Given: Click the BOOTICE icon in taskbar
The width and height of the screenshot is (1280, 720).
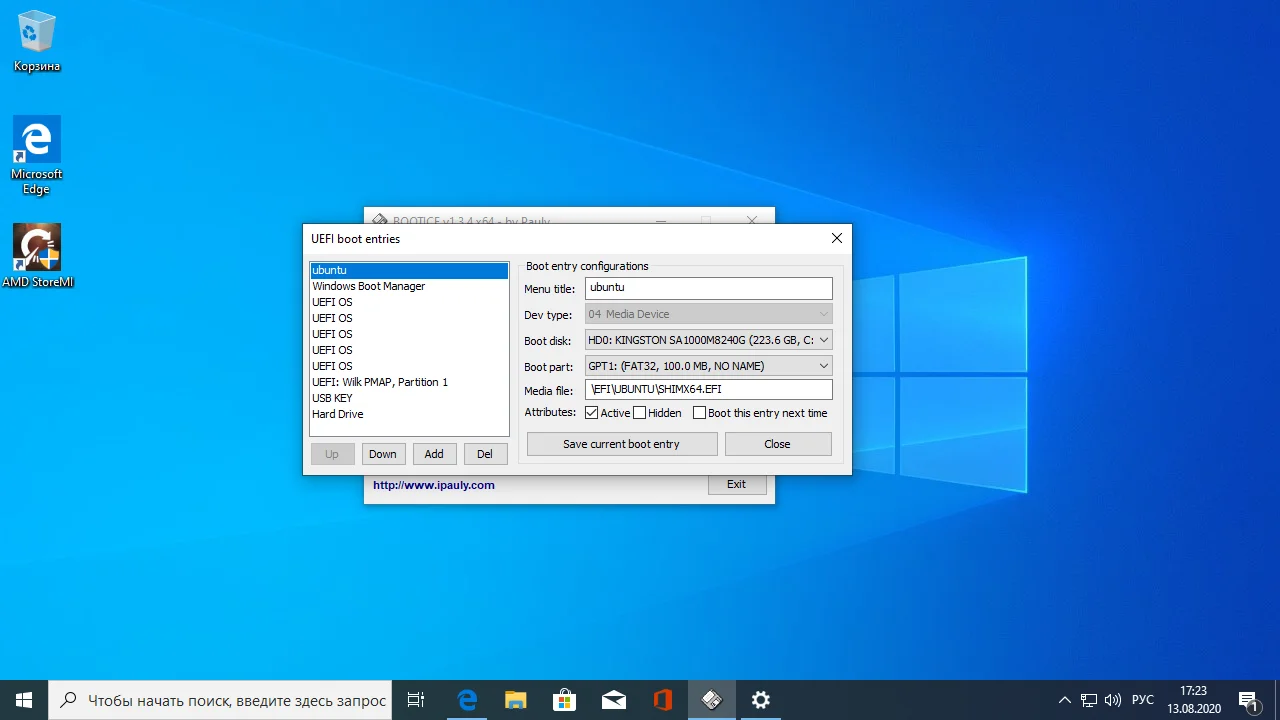Looking at the screenshot, I should [712, 700].
